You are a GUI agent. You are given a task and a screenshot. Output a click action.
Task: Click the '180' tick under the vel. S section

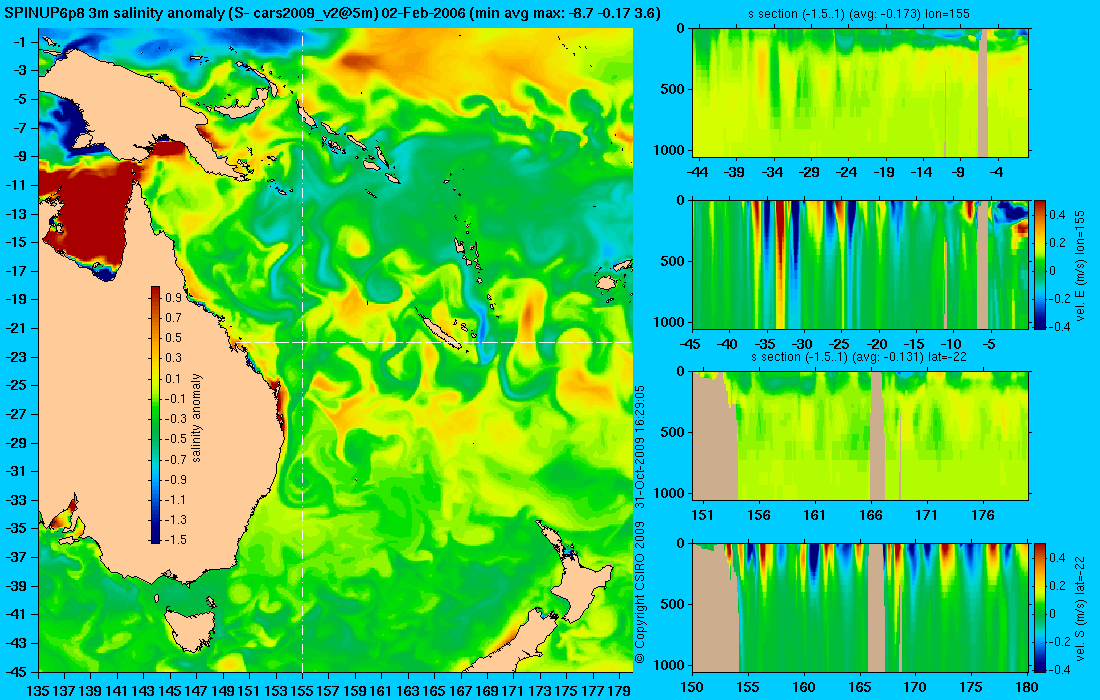coord(1027,687)
